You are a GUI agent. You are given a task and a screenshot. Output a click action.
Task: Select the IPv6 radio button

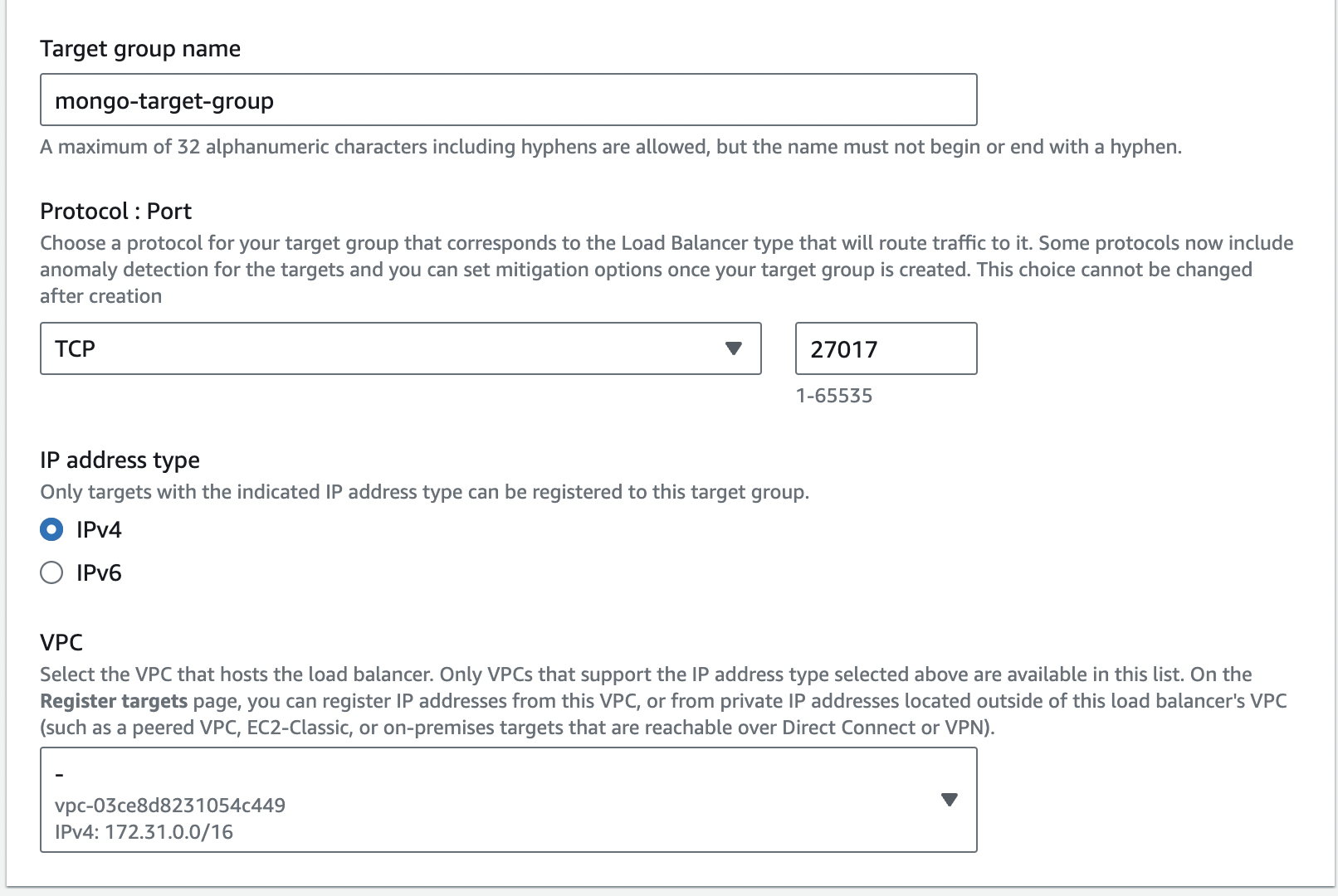51,572
